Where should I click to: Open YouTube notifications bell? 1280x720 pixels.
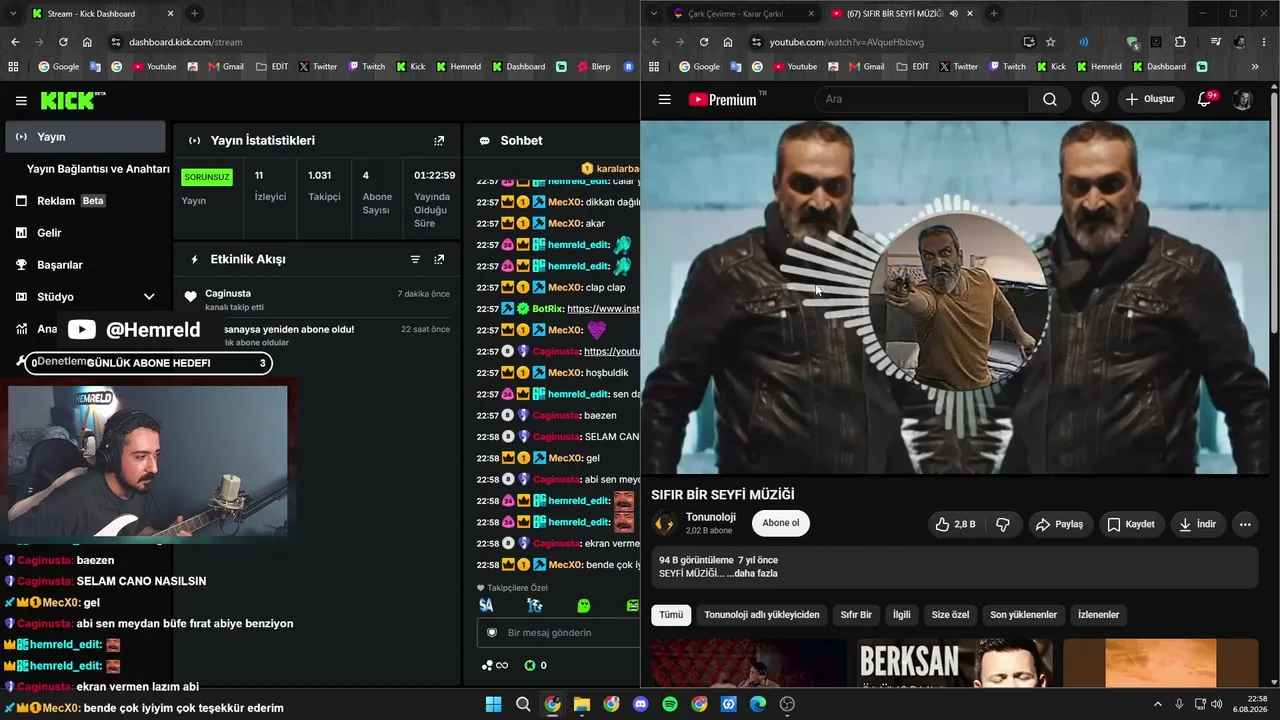[x=1205, y=99]
